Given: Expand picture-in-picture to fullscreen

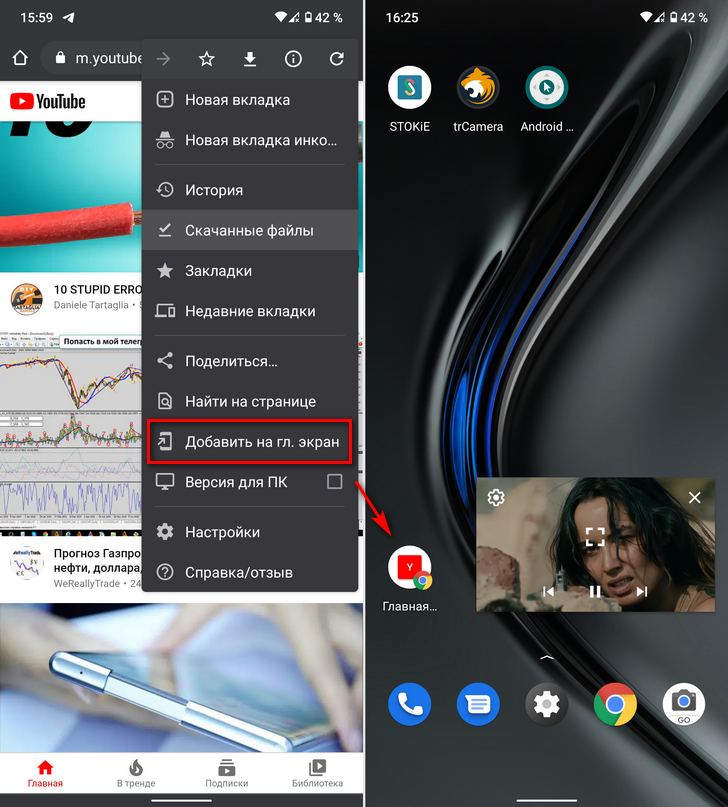Looking at the screenshot, I should click(595, 537).
